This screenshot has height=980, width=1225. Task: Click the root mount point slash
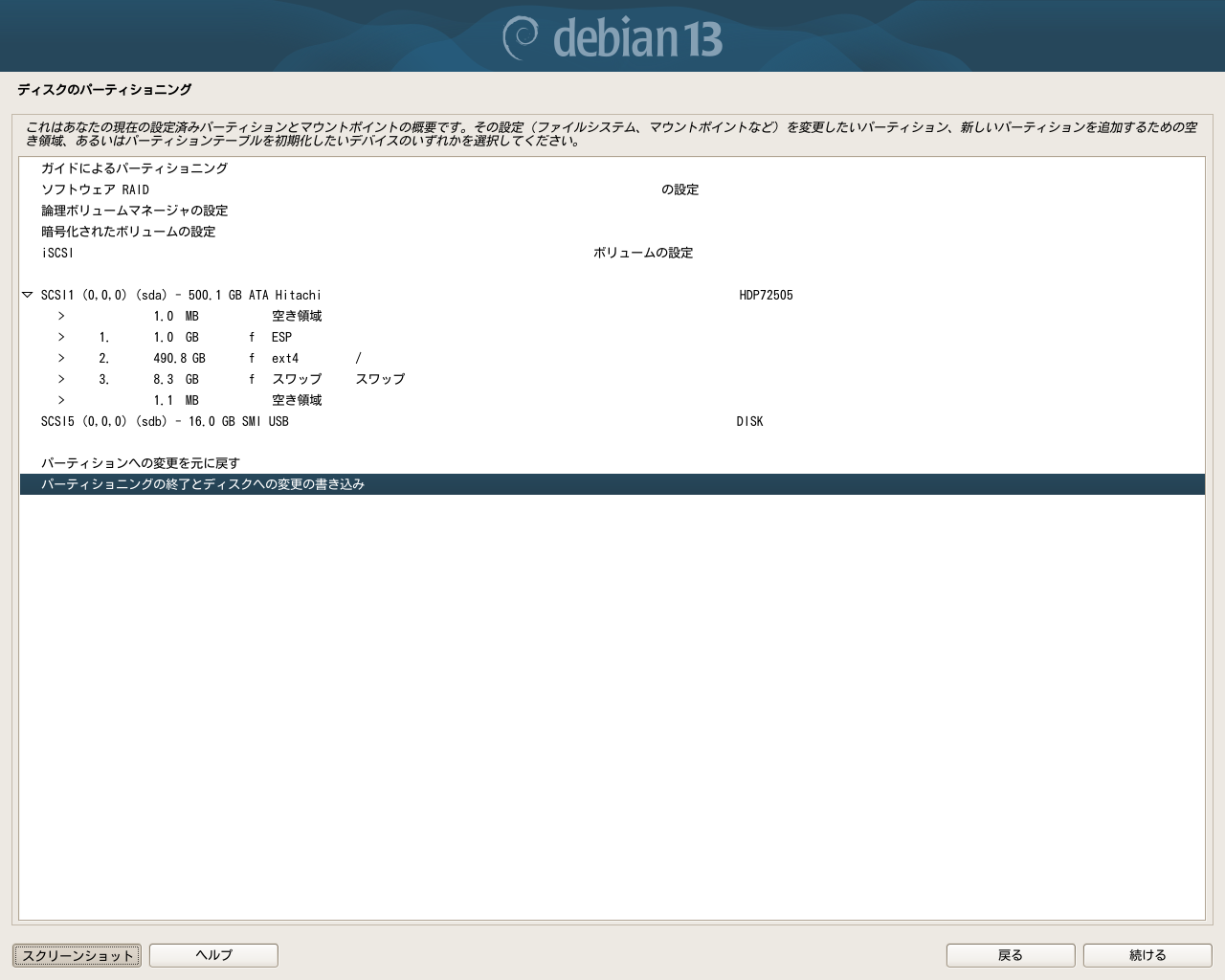[x=359, y=358]
